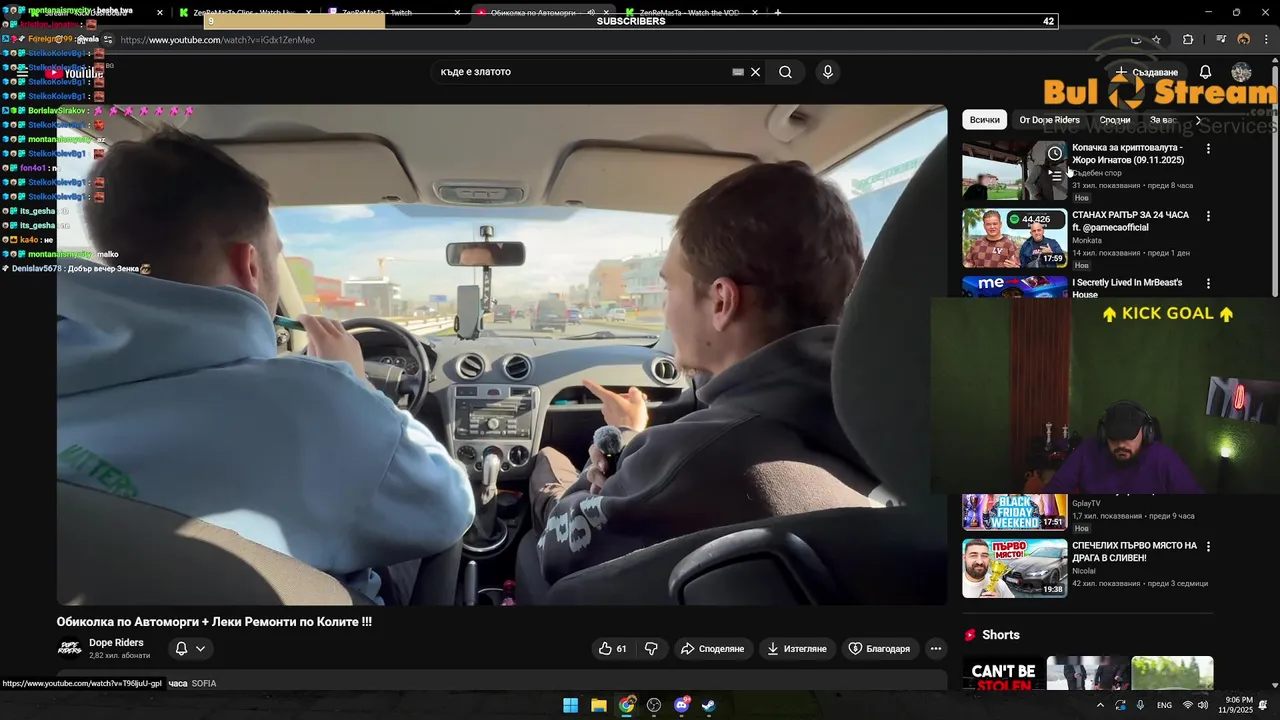Open Копачка за криптовалута video thumbnail
Viewport: 1280px width, 720px height.
tap(1015, 171)
